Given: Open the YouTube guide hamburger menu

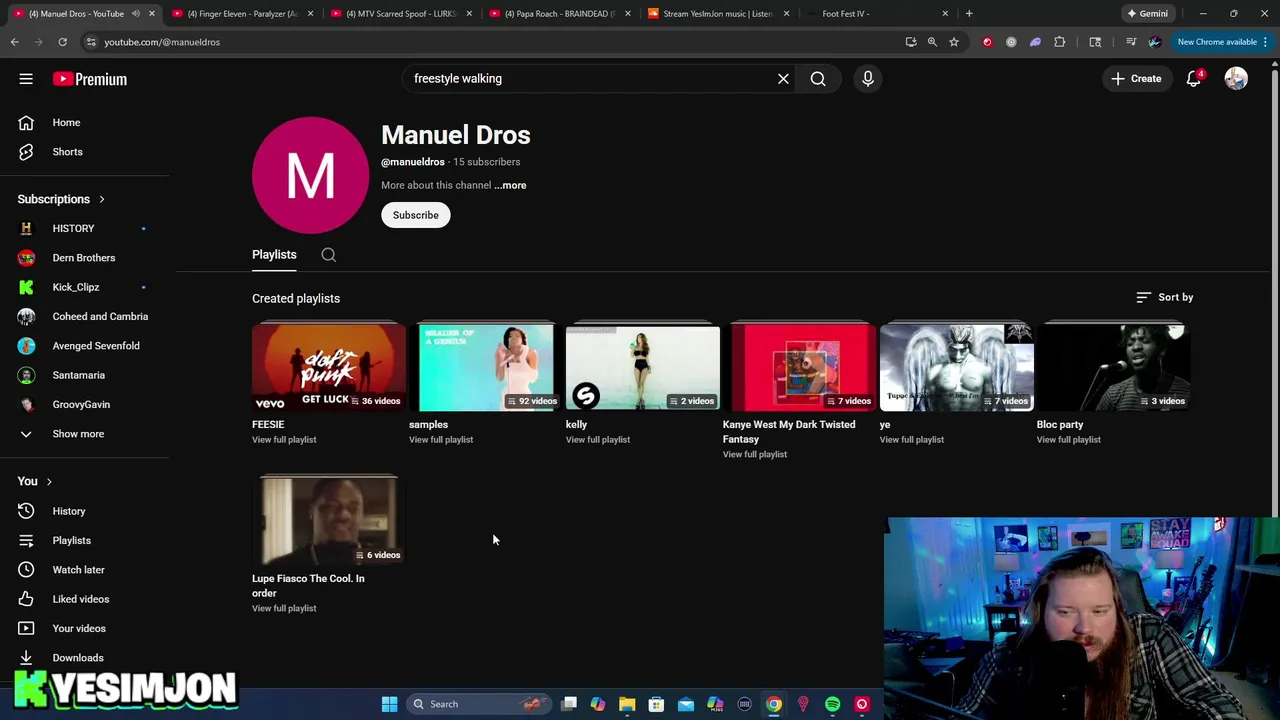Looking at the screenshot, I should tap(26, 79).
